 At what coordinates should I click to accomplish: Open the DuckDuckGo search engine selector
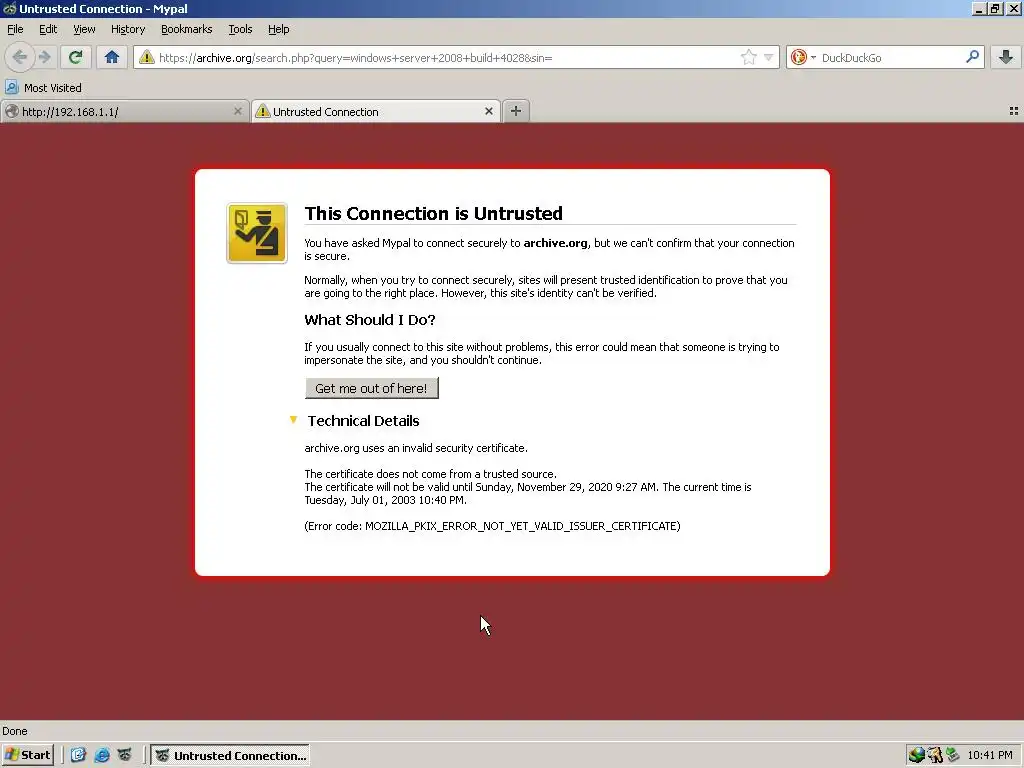(x=803, y=57)
